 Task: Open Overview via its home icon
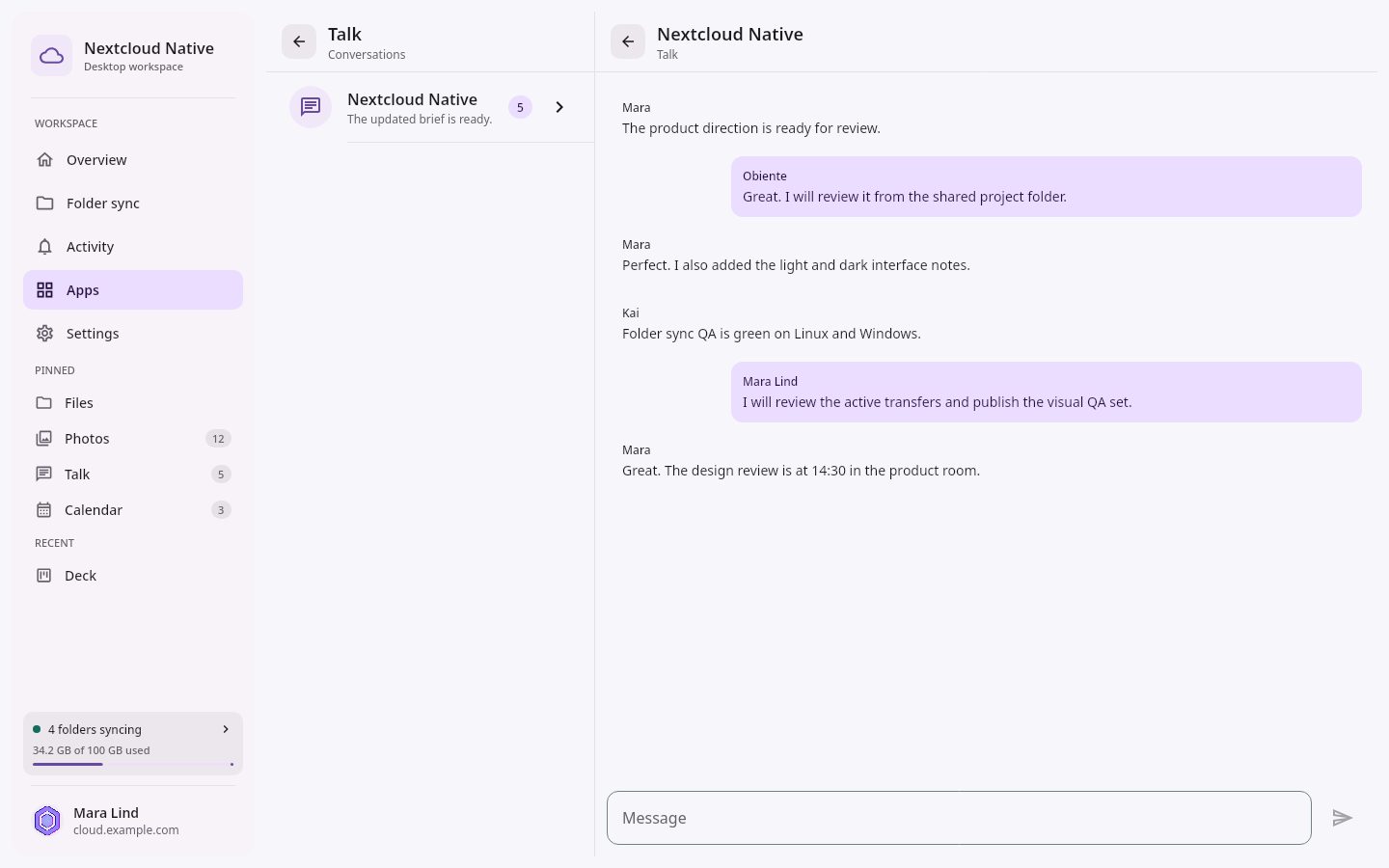coord(44,160)
